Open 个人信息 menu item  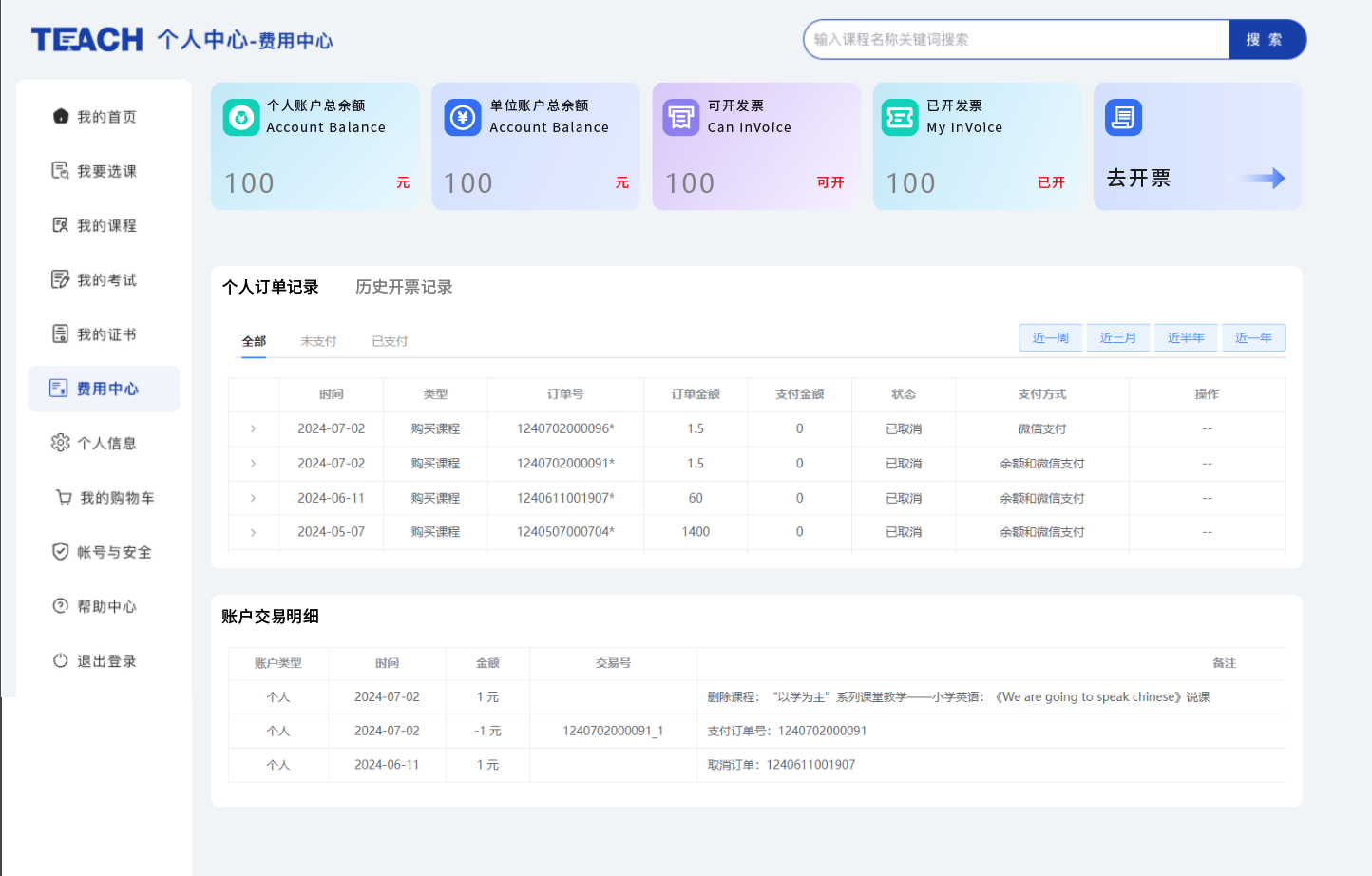pyautogui.click(x=106, y=443)
